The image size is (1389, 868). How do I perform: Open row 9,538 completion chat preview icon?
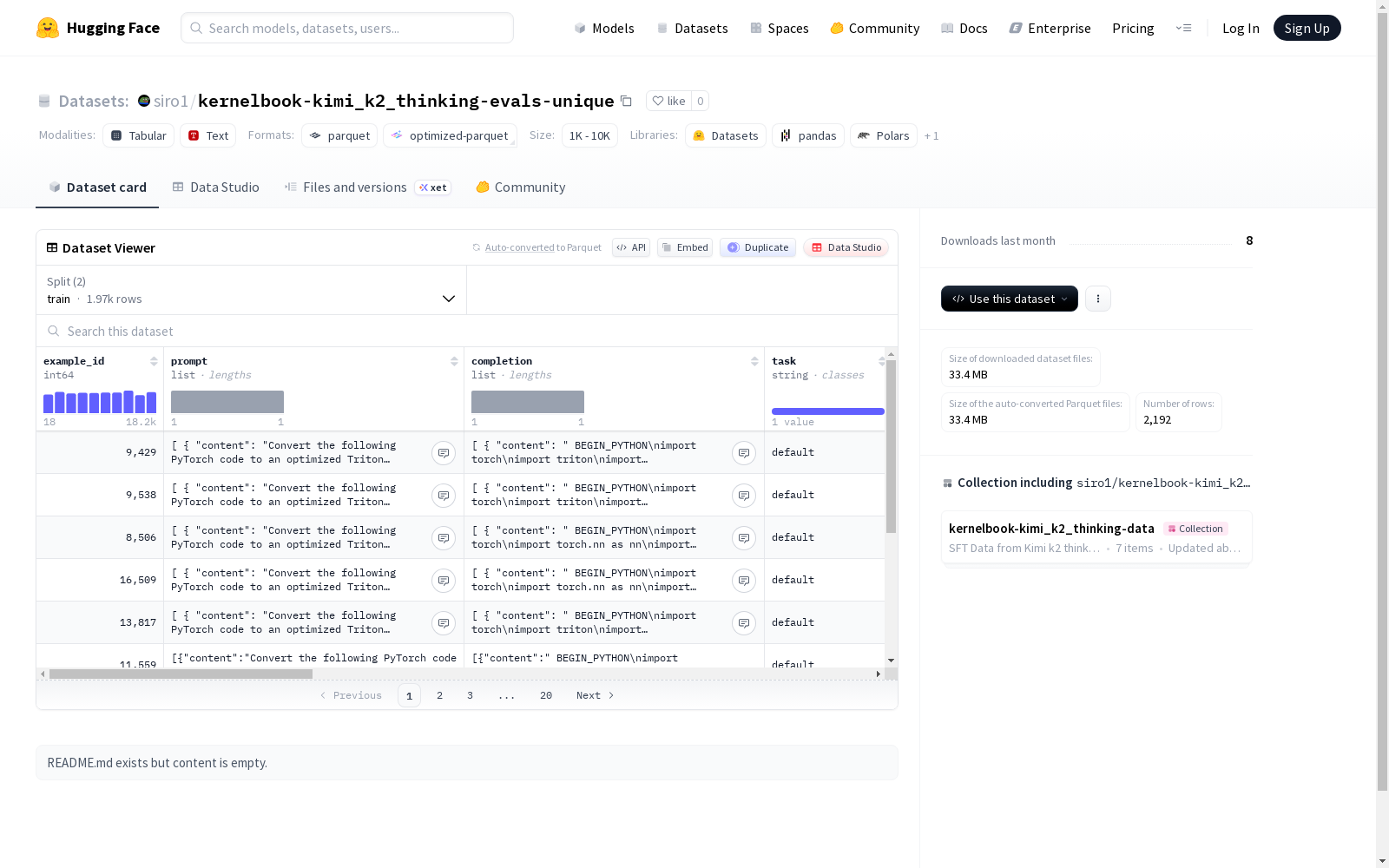[x=744, y=495]
